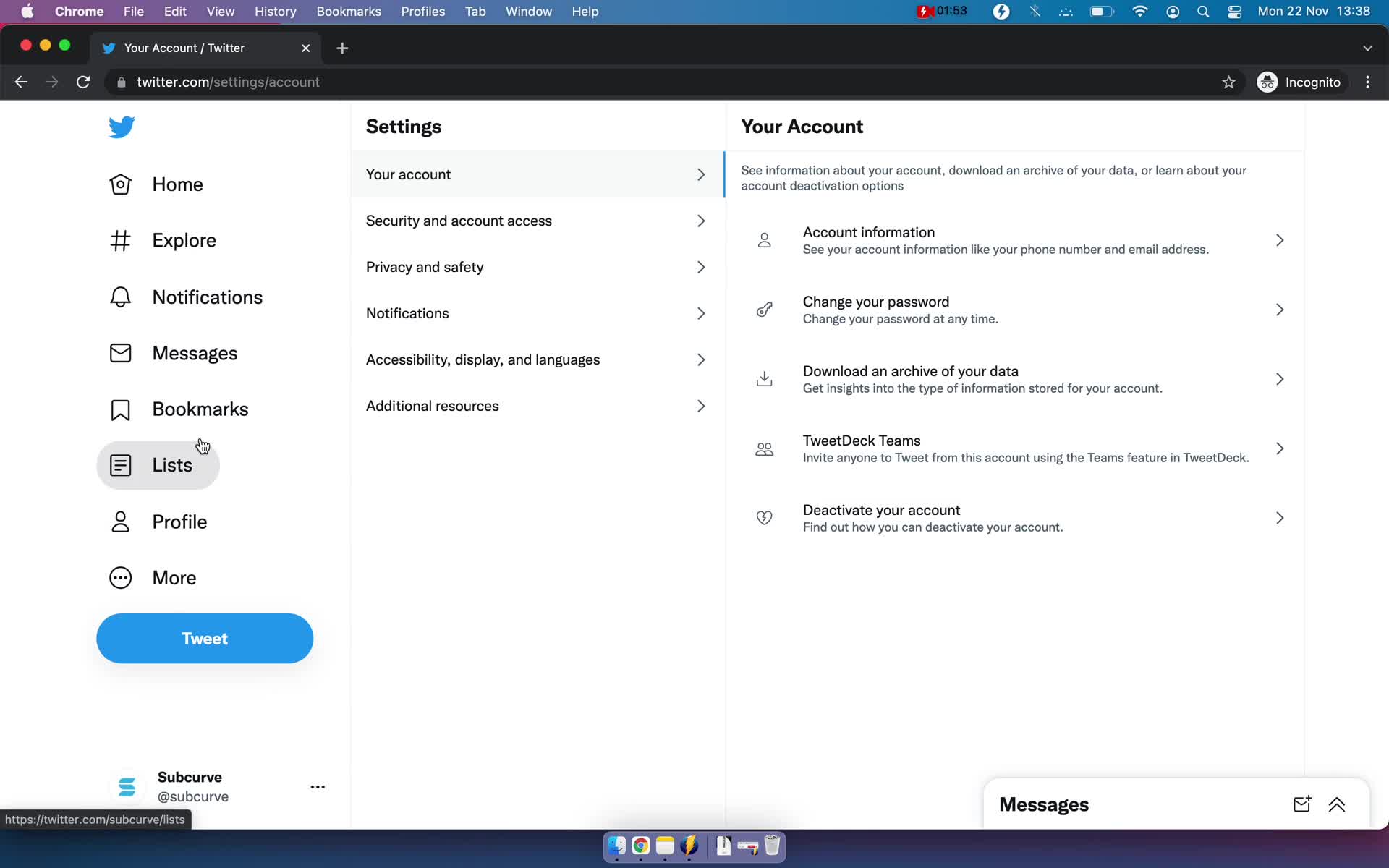Bookmark this page with the star icon
Screen dimensions: 1389x868
(x=1228, y=82)
